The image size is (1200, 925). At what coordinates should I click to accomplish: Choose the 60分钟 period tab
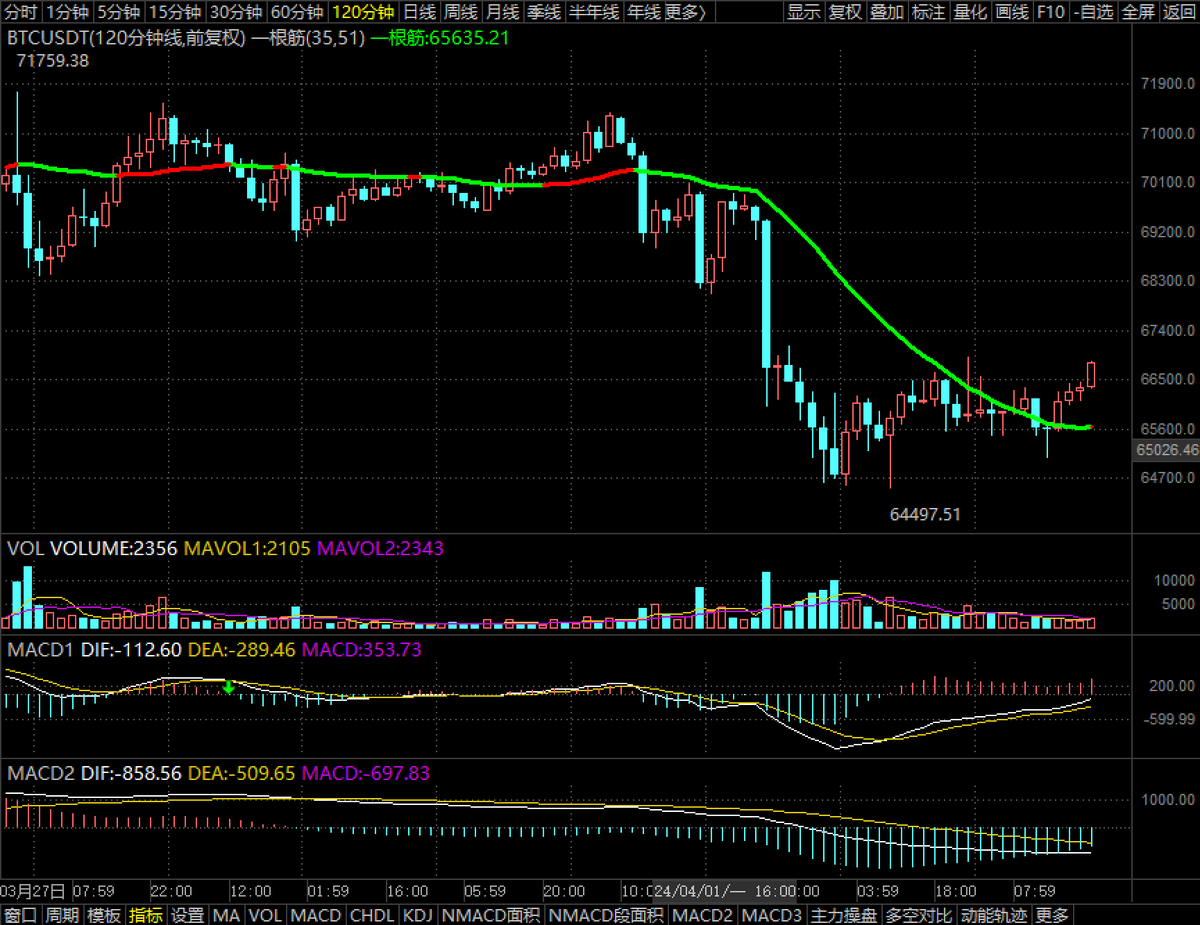(x=298, y=12)
